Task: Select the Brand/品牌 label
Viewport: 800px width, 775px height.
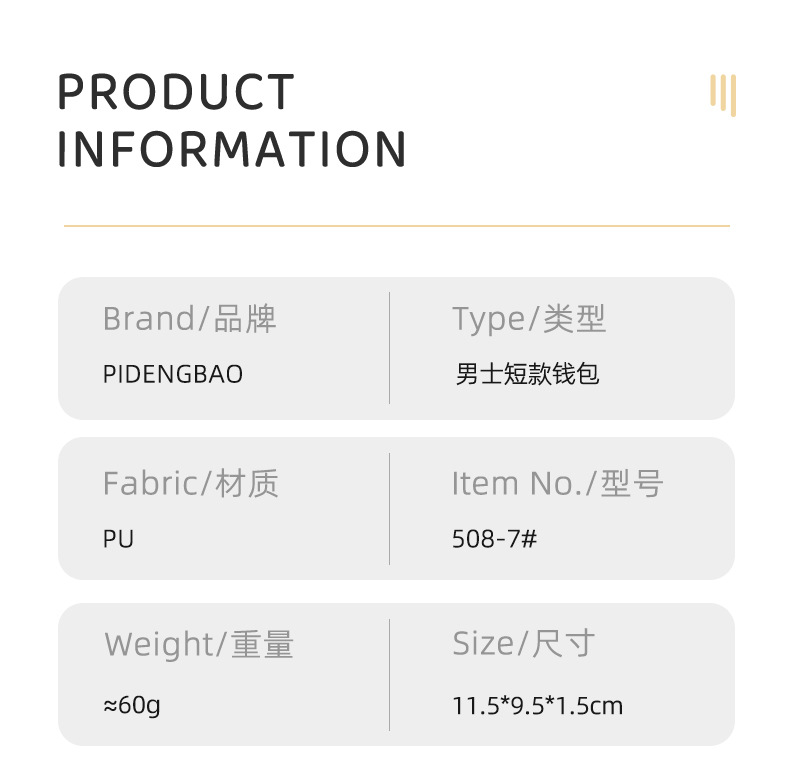Action: pyautogui.click(x=189, y=319)
